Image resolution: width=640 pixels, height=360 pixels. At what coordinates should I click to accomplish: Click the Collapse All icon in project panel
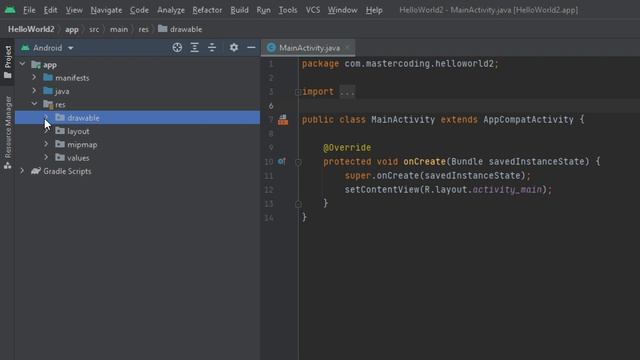pos(212,48)
